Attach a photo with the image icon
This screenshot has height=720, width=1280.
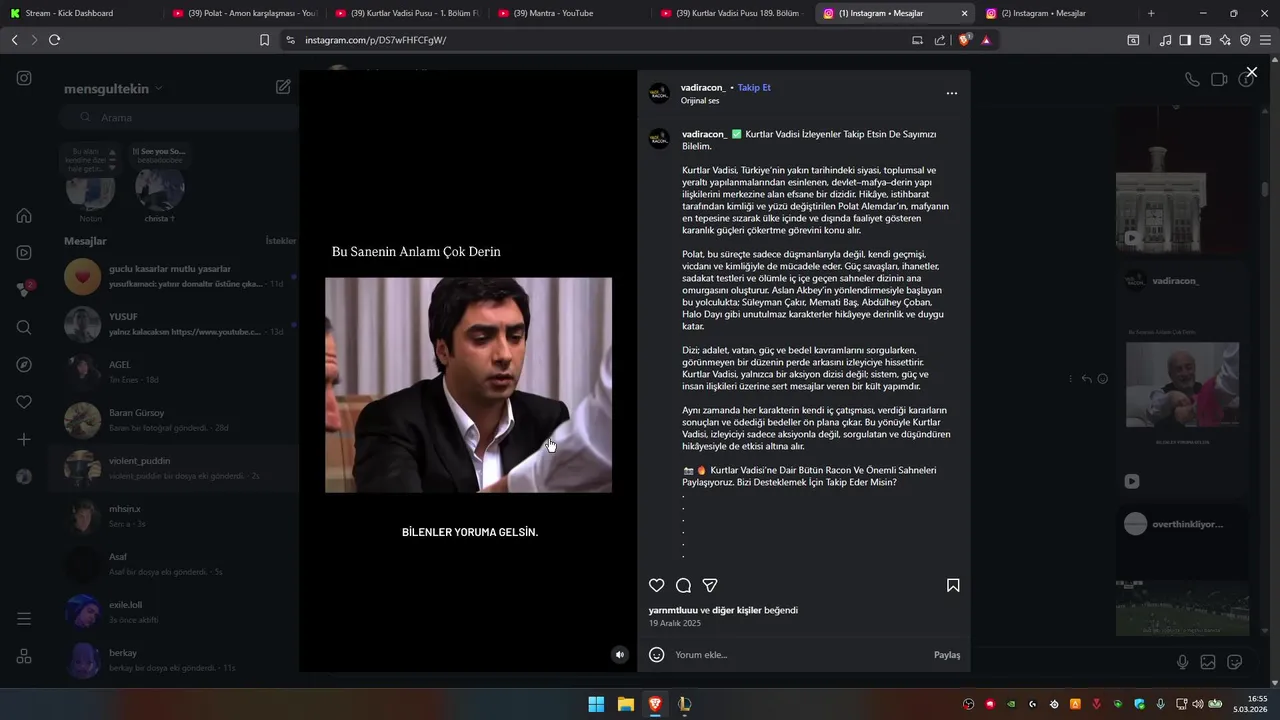[1208, 662]
